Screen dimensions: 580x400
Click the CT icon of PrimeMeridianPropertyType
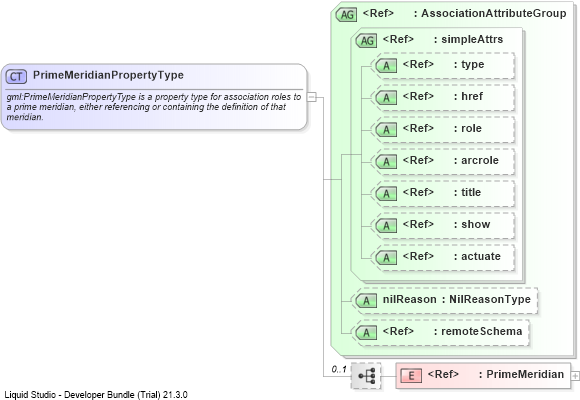16,77
